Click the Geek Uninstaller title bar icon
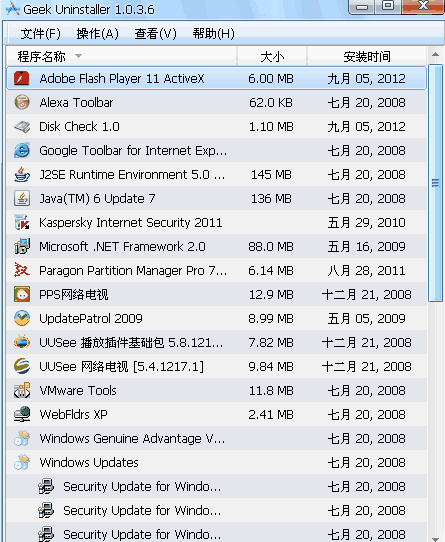445x542 pixels. pyautogui.click(x=12, y=9)
